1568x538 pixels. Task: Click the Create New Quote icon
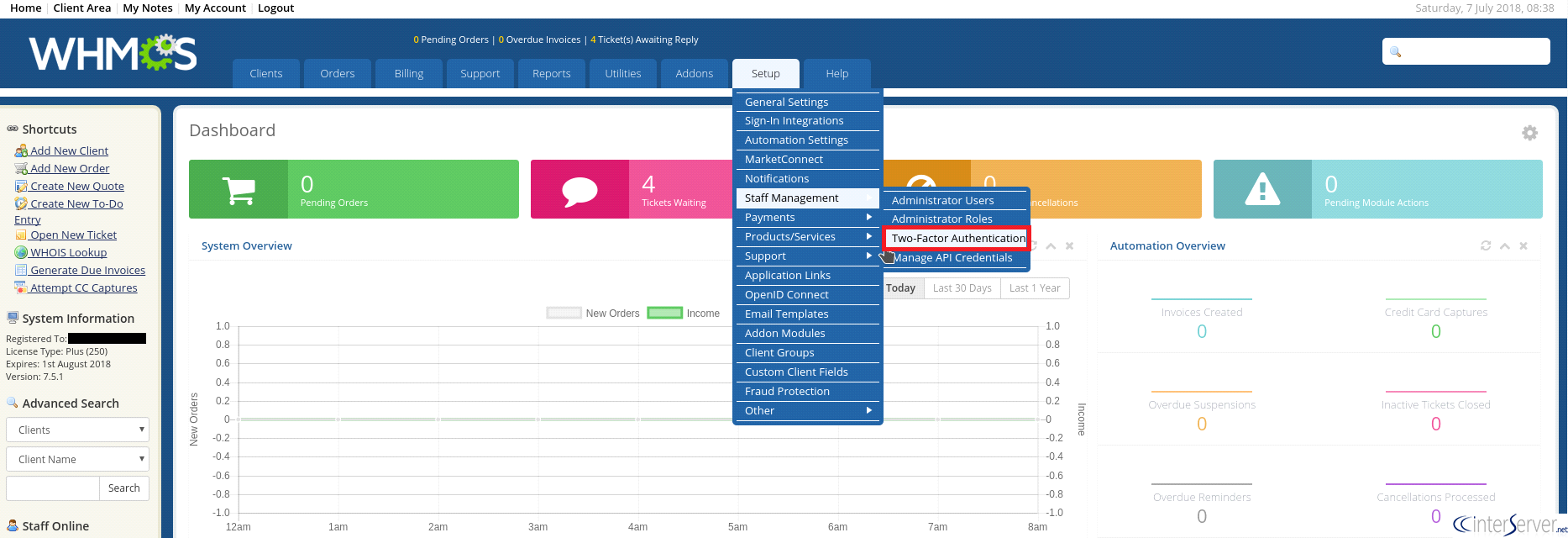click(x=21, y=187)
